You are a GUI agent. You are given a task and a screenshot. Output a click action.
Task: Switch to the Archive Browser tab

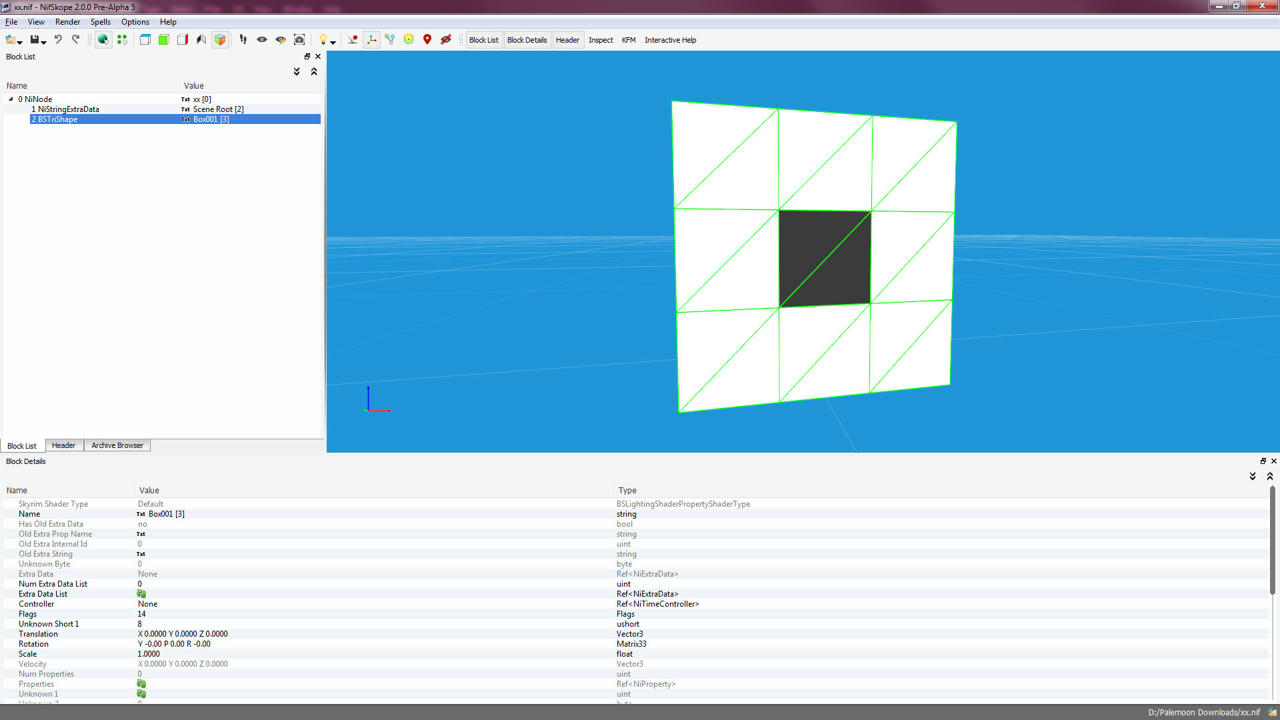pyautogui.click(x=117, y=445)
